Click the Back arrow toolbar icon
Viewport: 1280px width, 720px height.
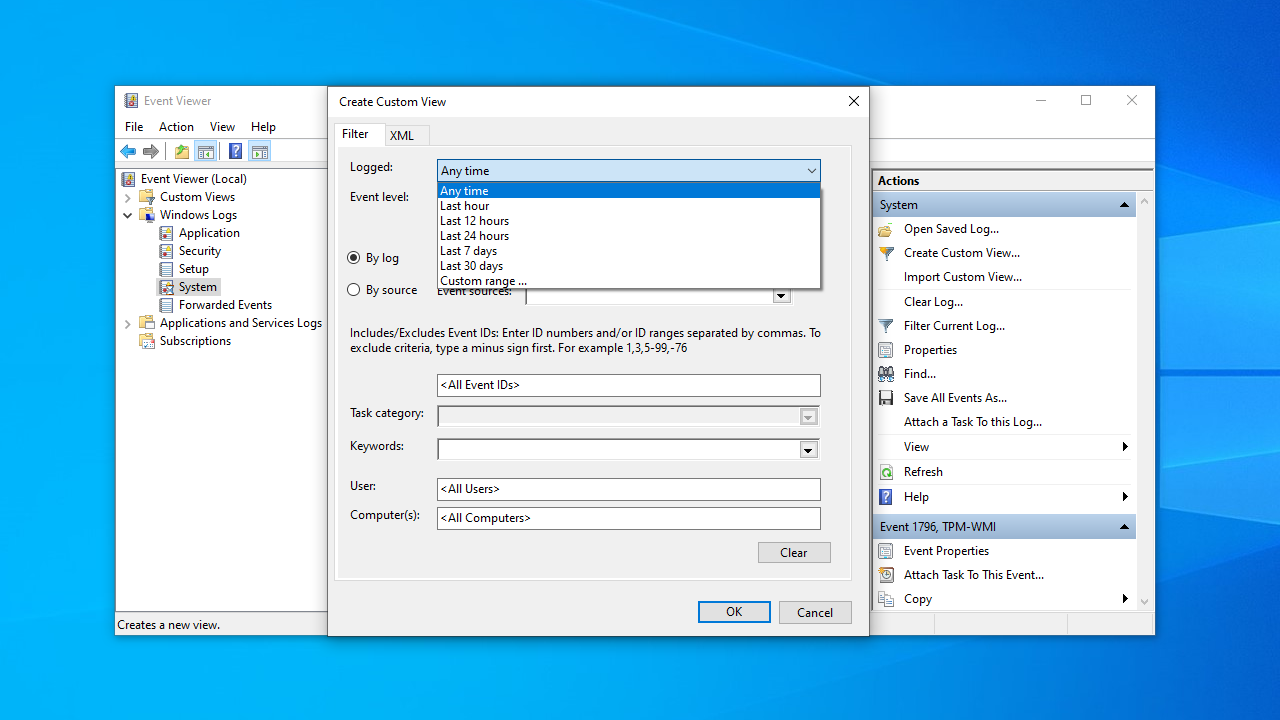click(128, 152)
